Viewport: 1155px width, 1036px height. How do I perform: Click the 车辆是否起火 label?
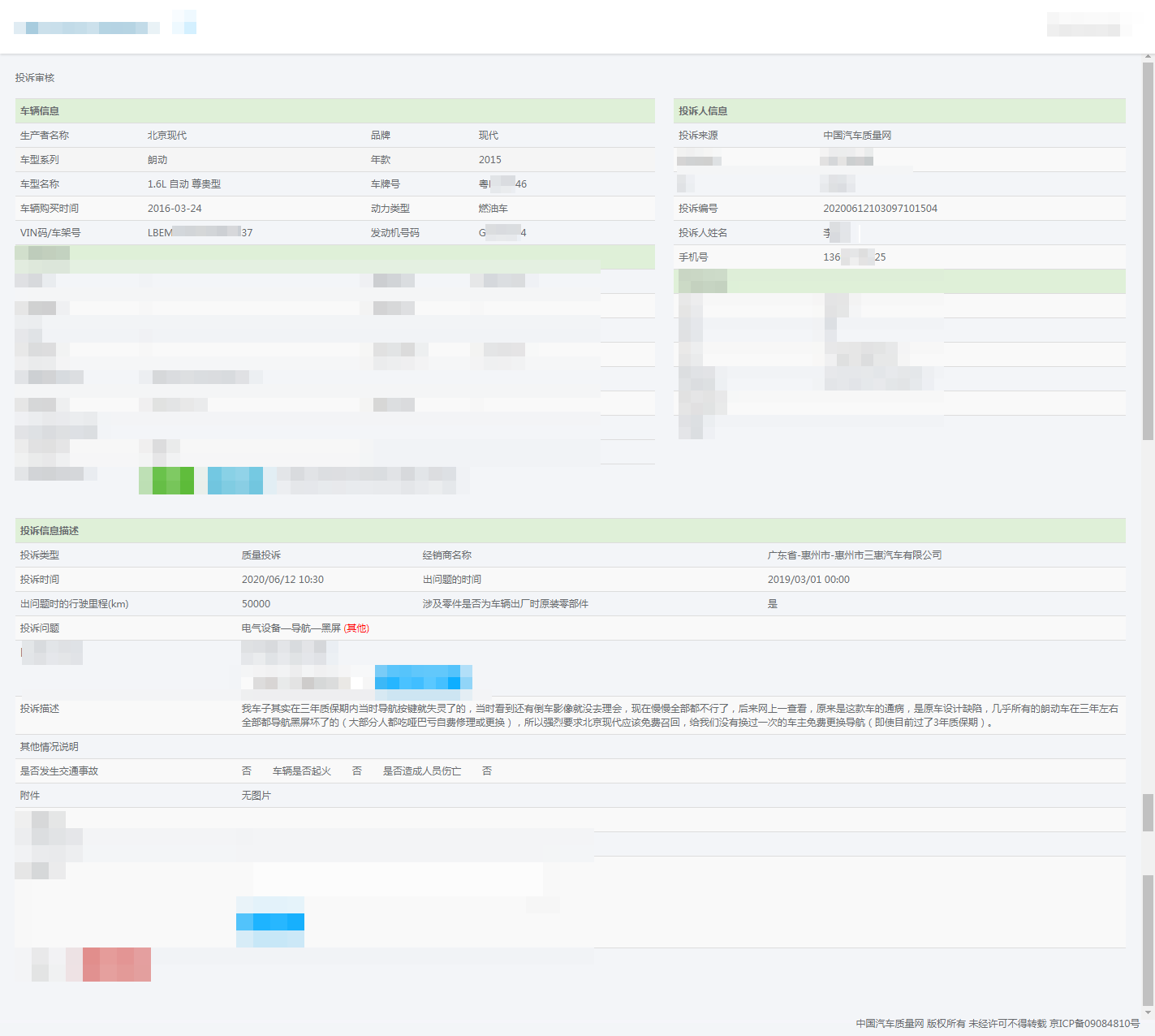(x=302, y=771)
